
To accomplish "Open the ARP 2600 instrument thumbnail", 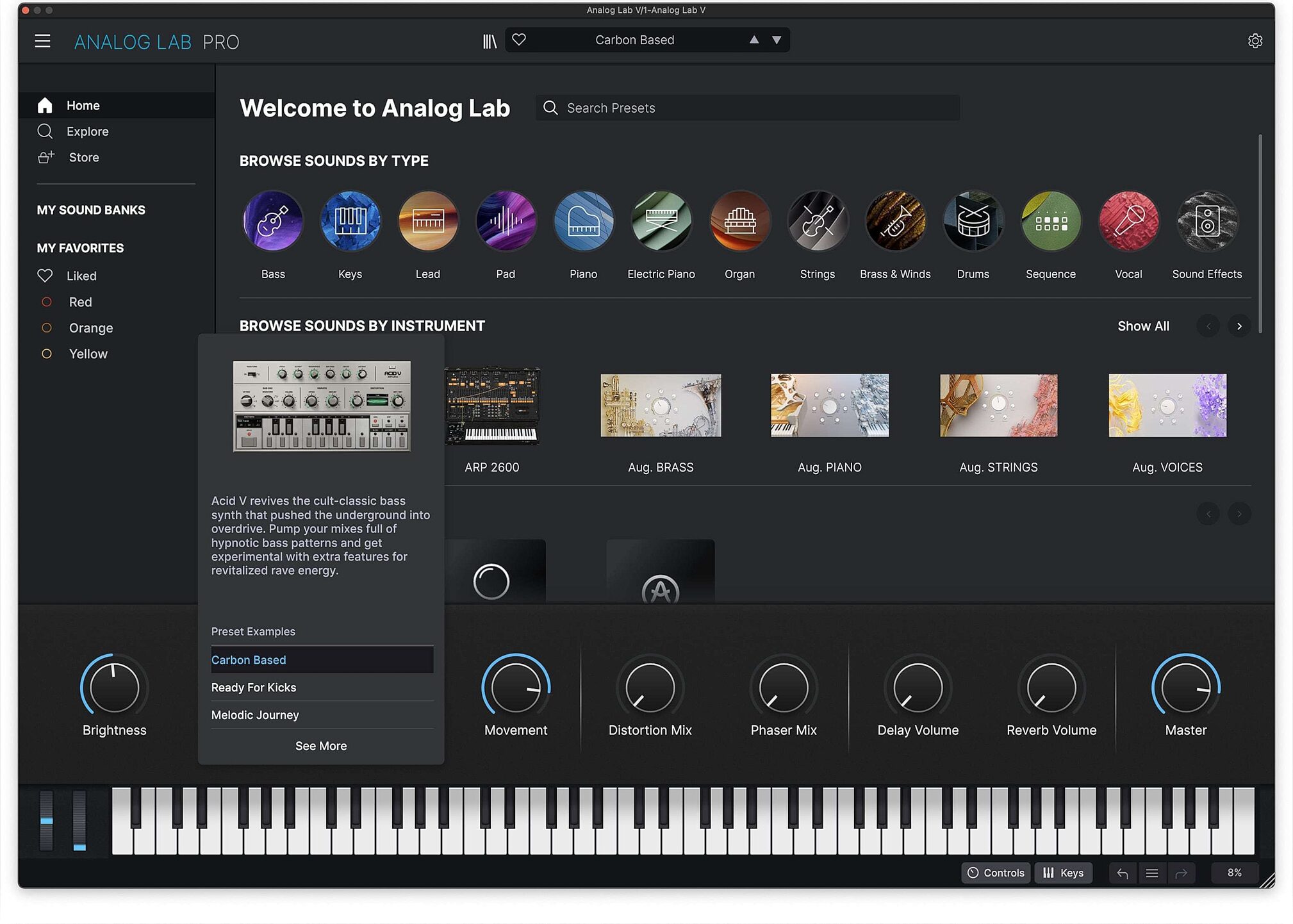I will 493,405.
